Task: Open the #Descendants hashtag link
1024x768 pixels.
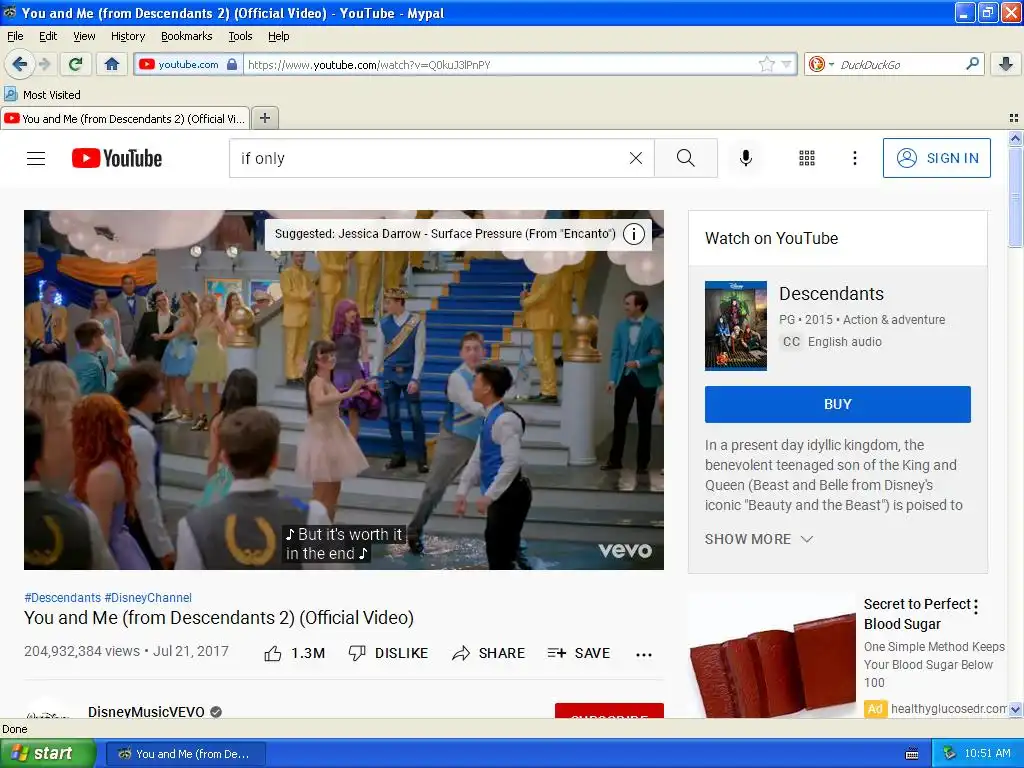Action: pyautogui.click(x=63, y=598)
